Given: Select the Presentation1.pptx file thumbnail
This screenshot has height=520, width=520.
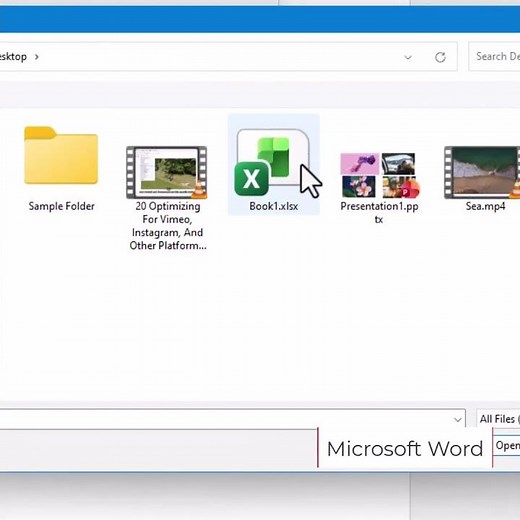Looking at the screenshot, I should tap(380, 175).
